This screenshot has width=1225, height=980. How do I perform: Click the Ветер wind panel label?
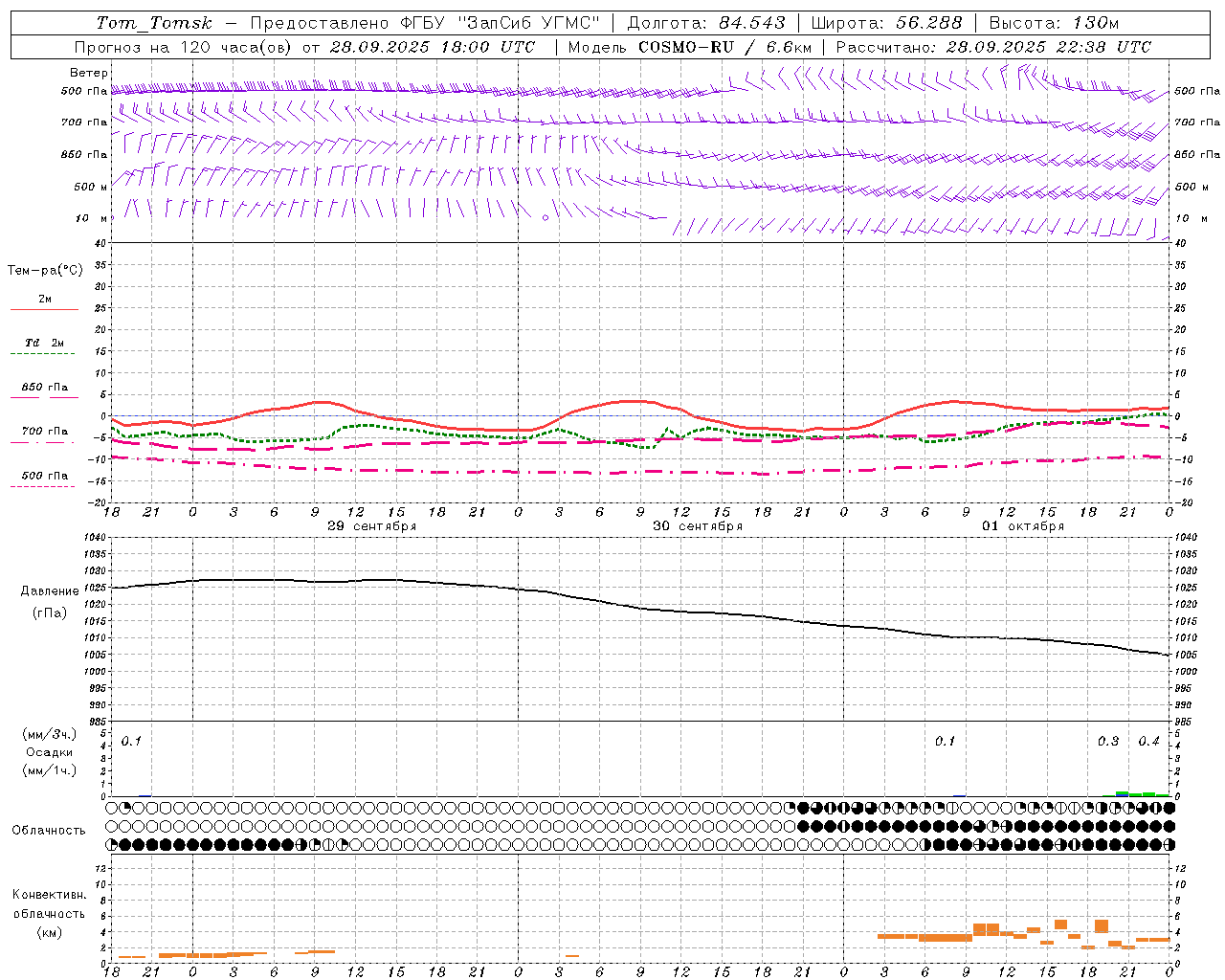click(89, 73)
